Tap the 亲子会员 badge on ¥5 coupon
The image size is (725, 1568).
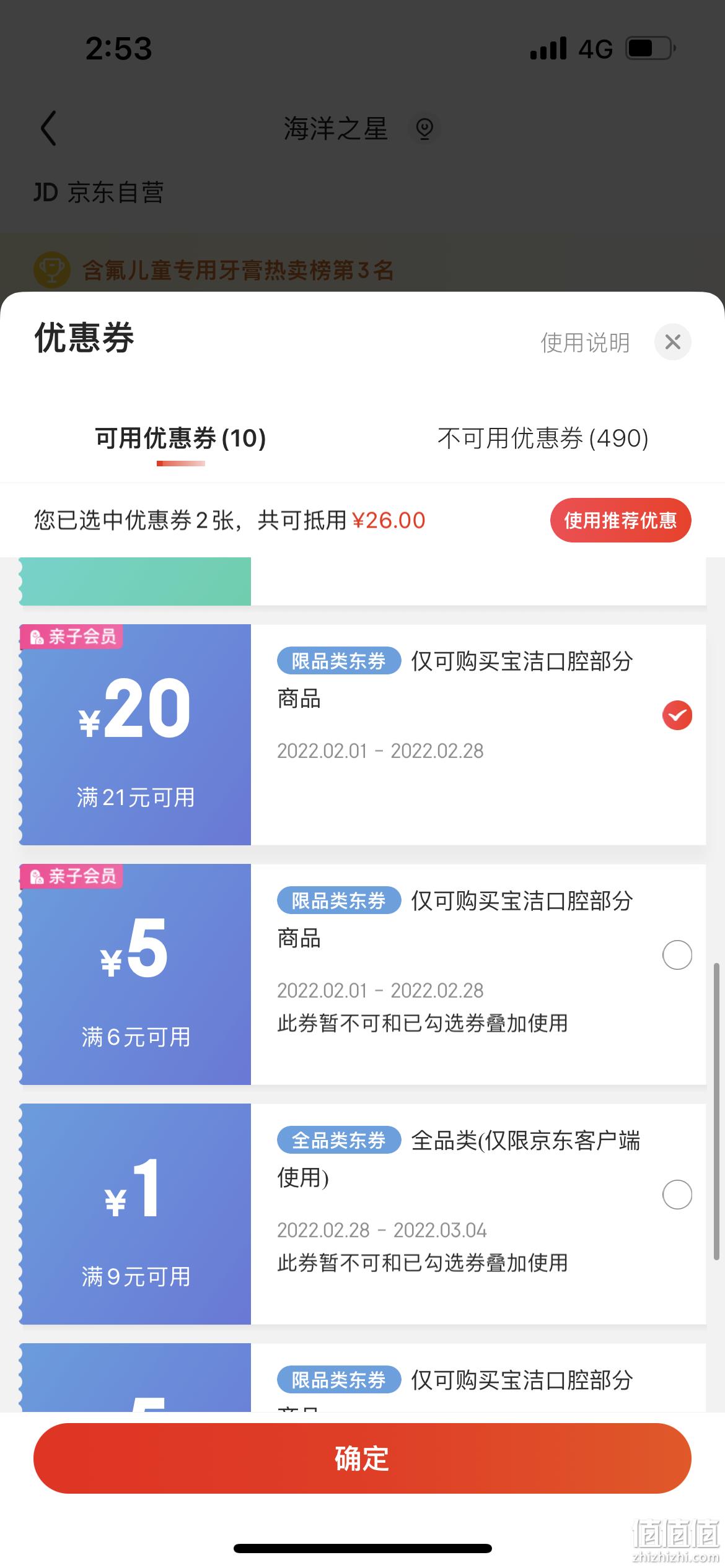tap(72, 876)
